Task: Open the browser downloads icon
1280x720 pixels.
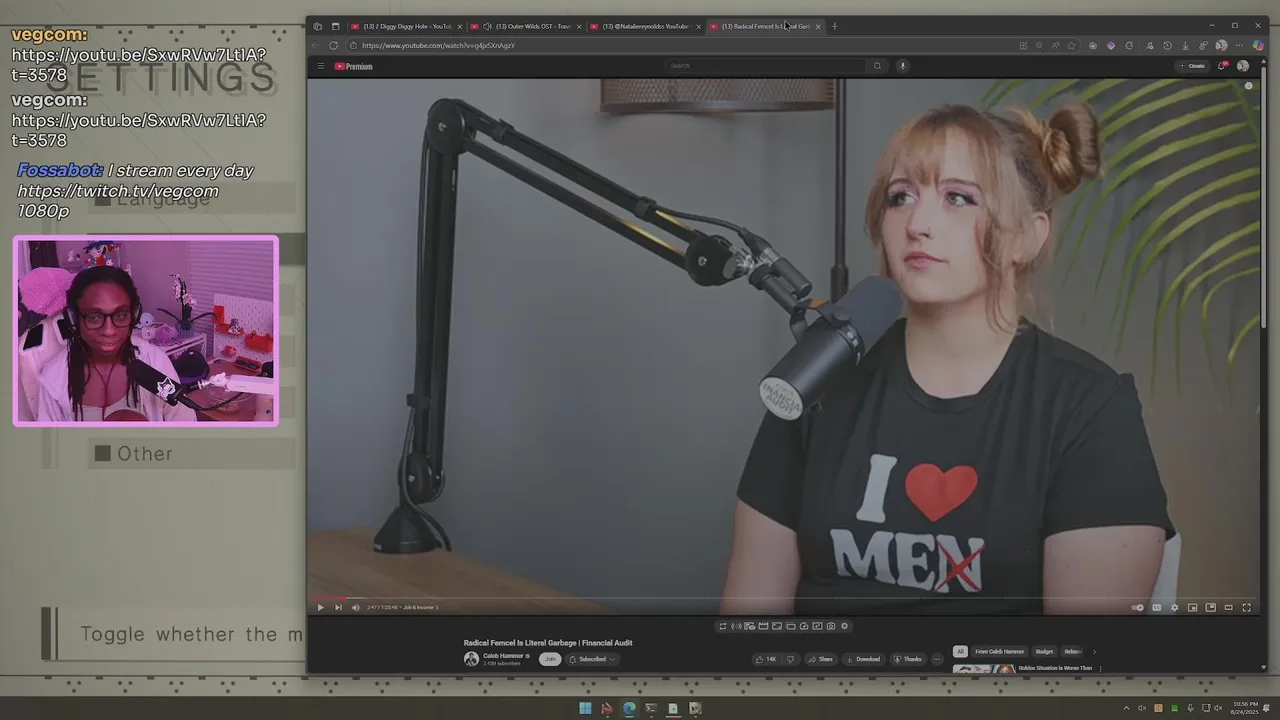Action: click(x=1185, y=45)
